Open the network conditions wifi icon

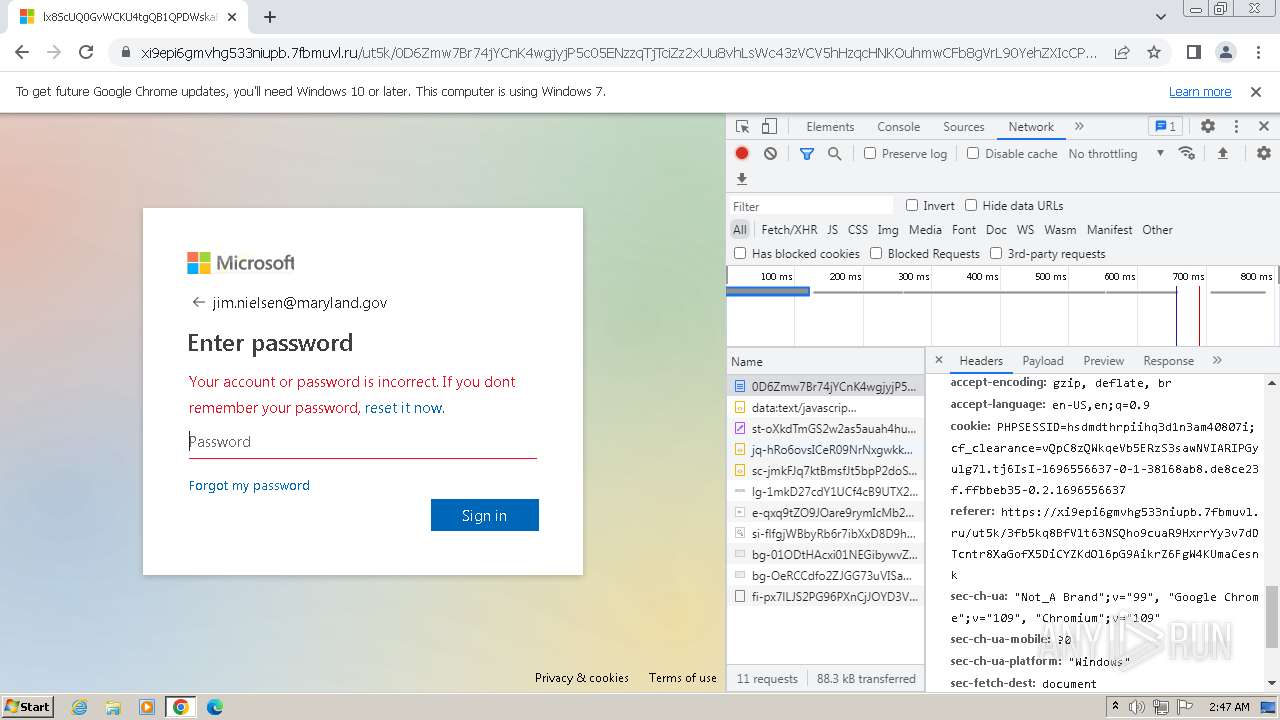(x=1187, y=153)
